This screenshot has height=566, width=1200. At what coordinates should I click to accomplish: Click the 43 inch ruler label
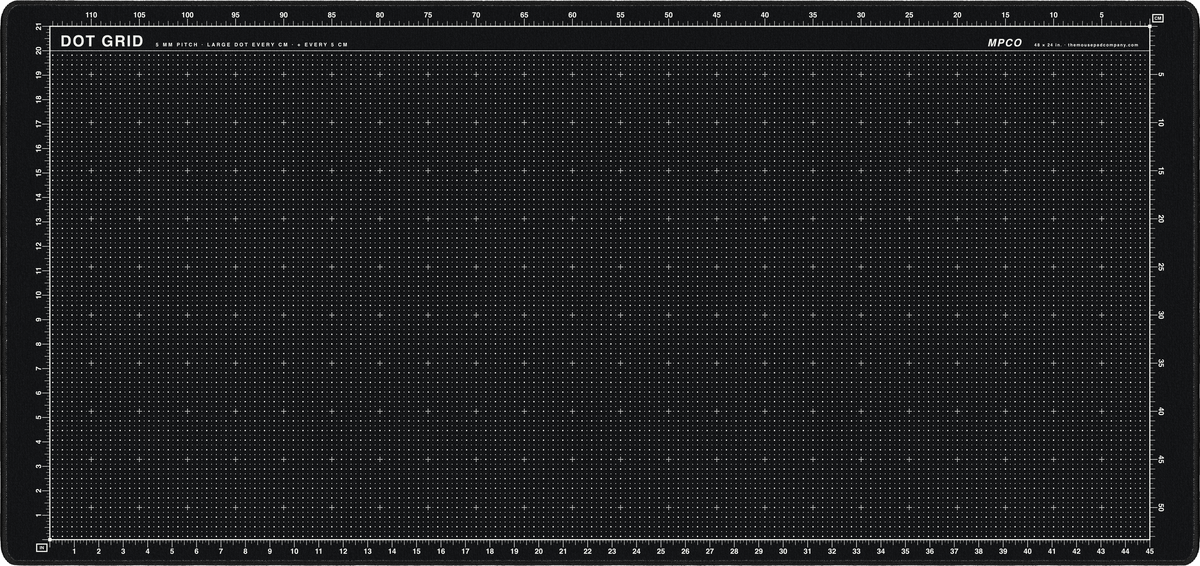(1101, 551)
